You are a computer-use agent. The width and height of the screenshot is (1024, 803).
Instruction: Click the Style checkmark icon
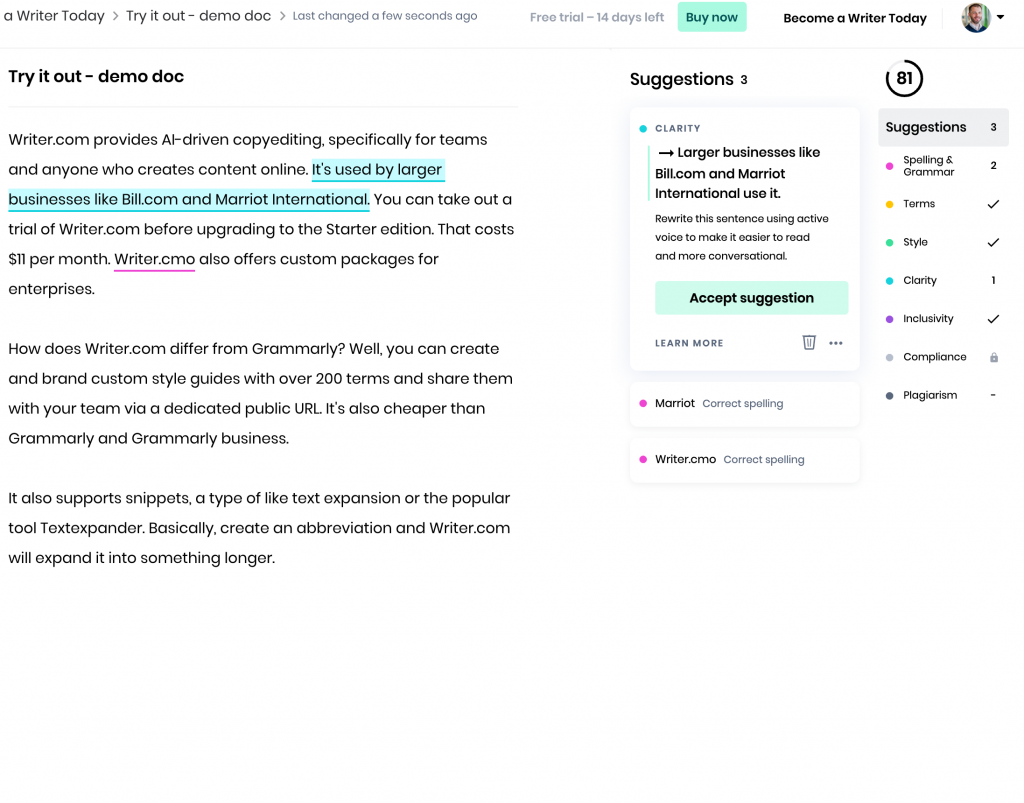pyautogui.click(x=993, y=243)
